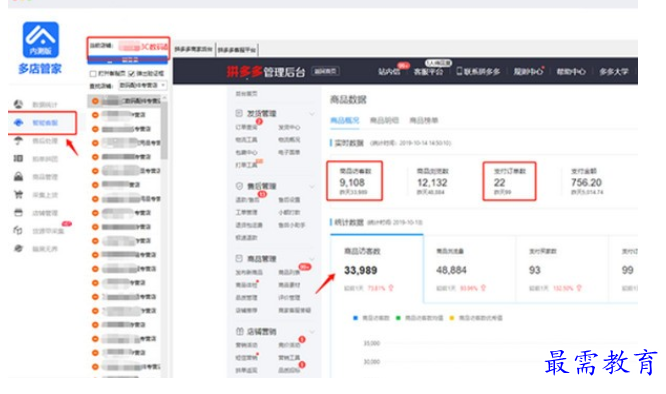Click the red 拼多多 logo text
Viewport: 666px width, 394px height.
244,71
